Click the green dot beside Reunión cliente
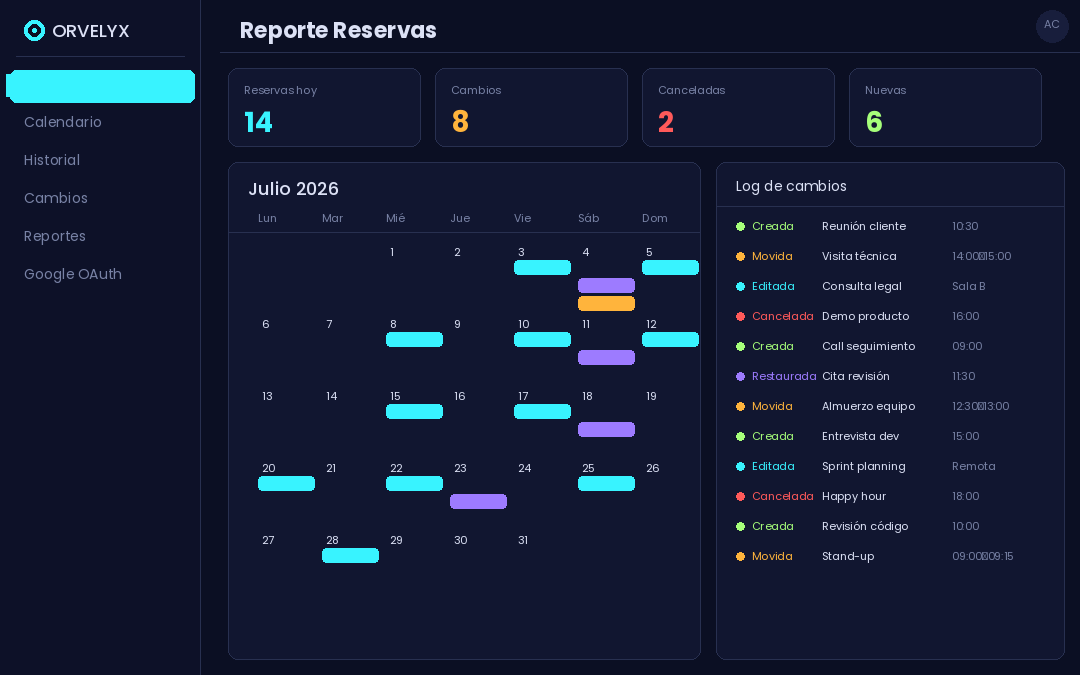Screen dimensions: 1080x675 pos(740,226)
